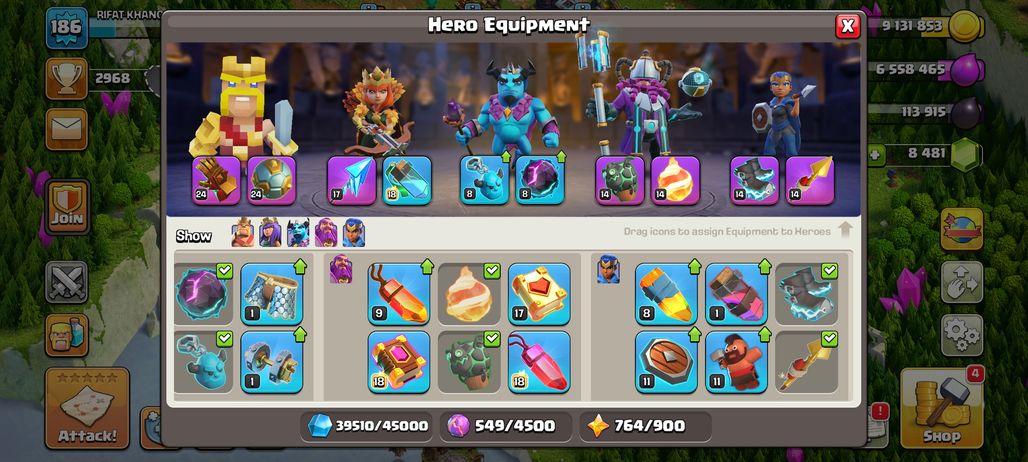Image resolution: width=1028 pixels, height=462 pixels.
Task: Open the Hog Rider Puppet equipment
Action: click(736, 362)
